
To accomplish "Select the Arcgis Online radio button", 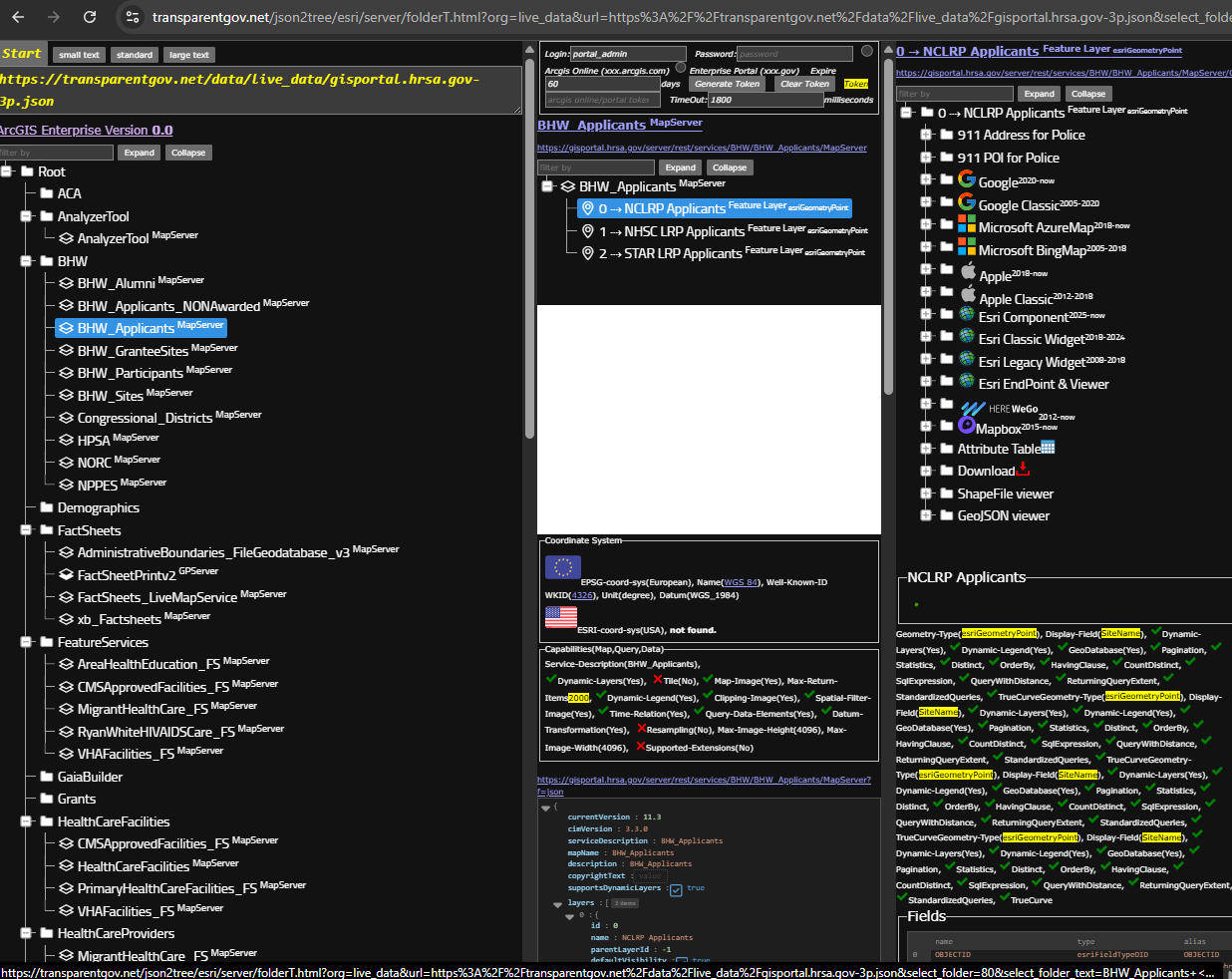I will (x=681, y=68).
